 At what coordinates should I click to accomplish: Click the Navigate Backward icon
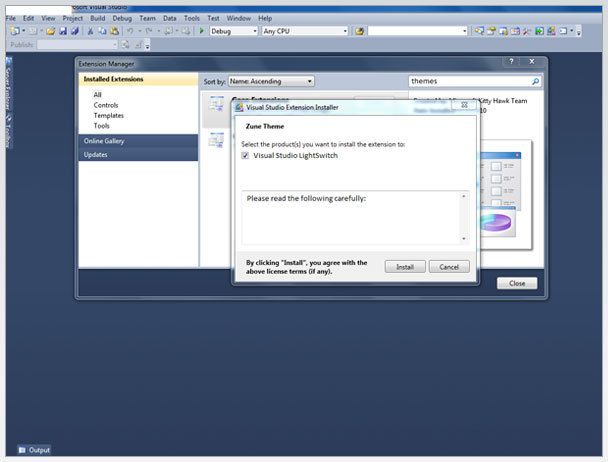(x=168, y=31)
